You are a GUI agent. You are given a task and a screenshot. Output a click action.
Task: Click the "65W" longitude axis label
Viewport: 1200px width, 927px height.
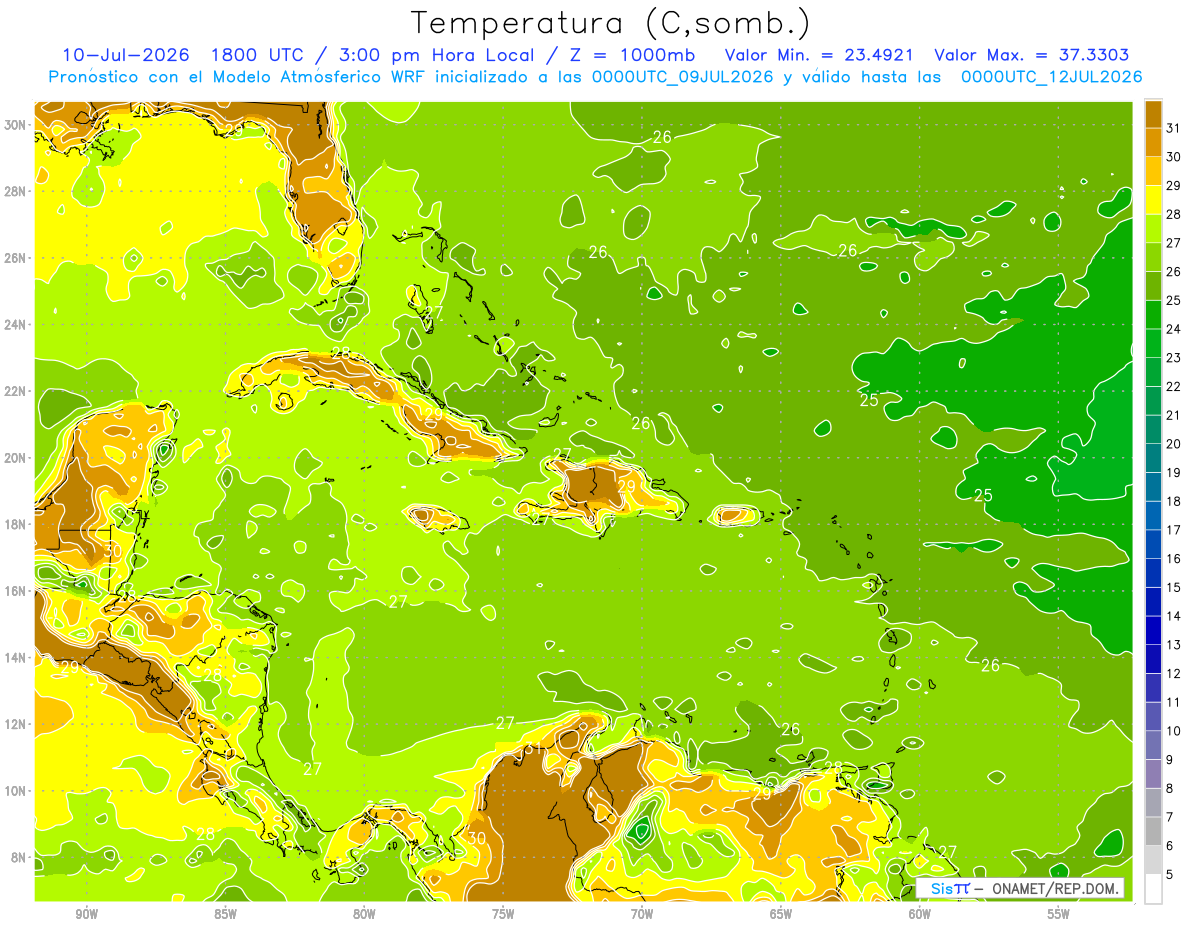781,914
